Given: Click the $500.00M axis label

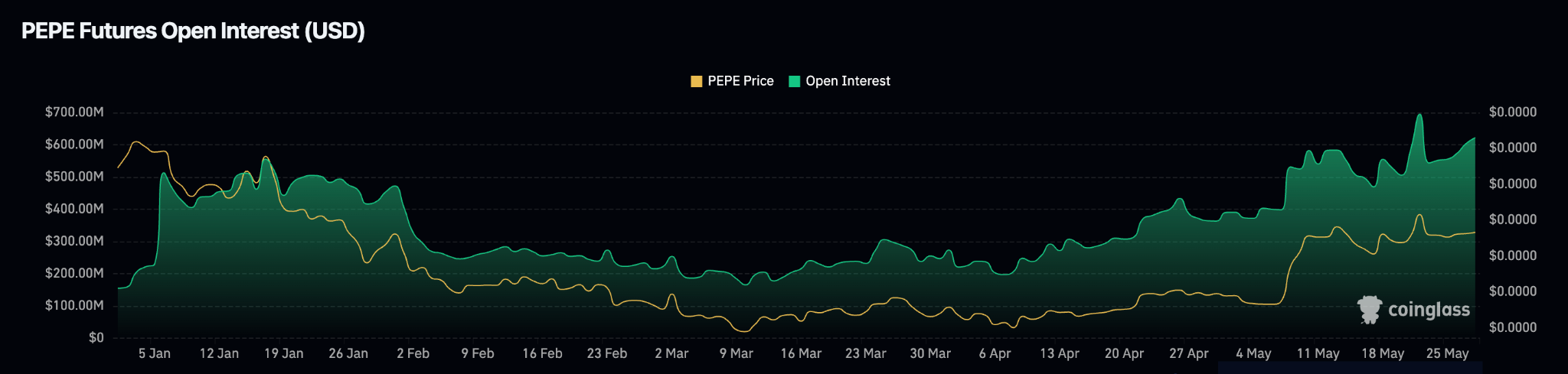Looking at the screenshot, I should click(x=74, y=177).
